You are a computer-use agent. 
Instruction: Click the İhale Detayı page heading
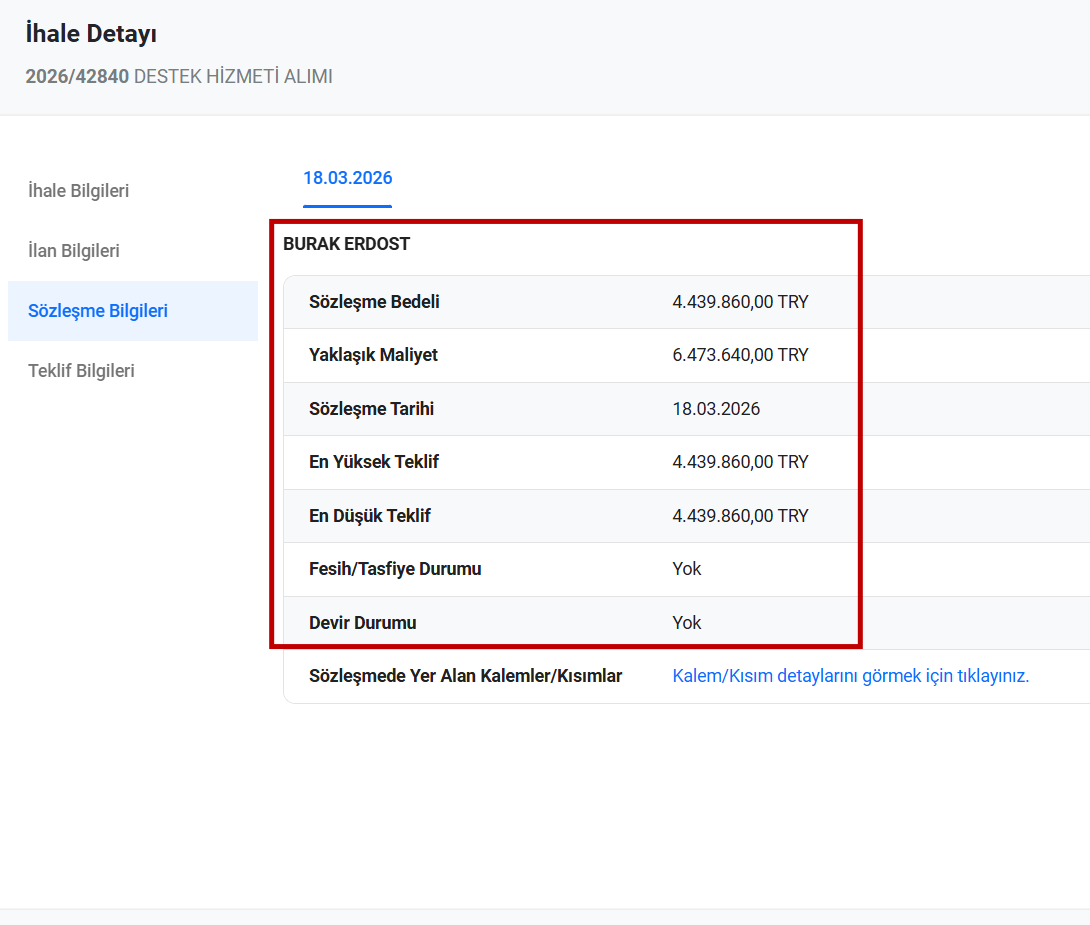[91, 34]
